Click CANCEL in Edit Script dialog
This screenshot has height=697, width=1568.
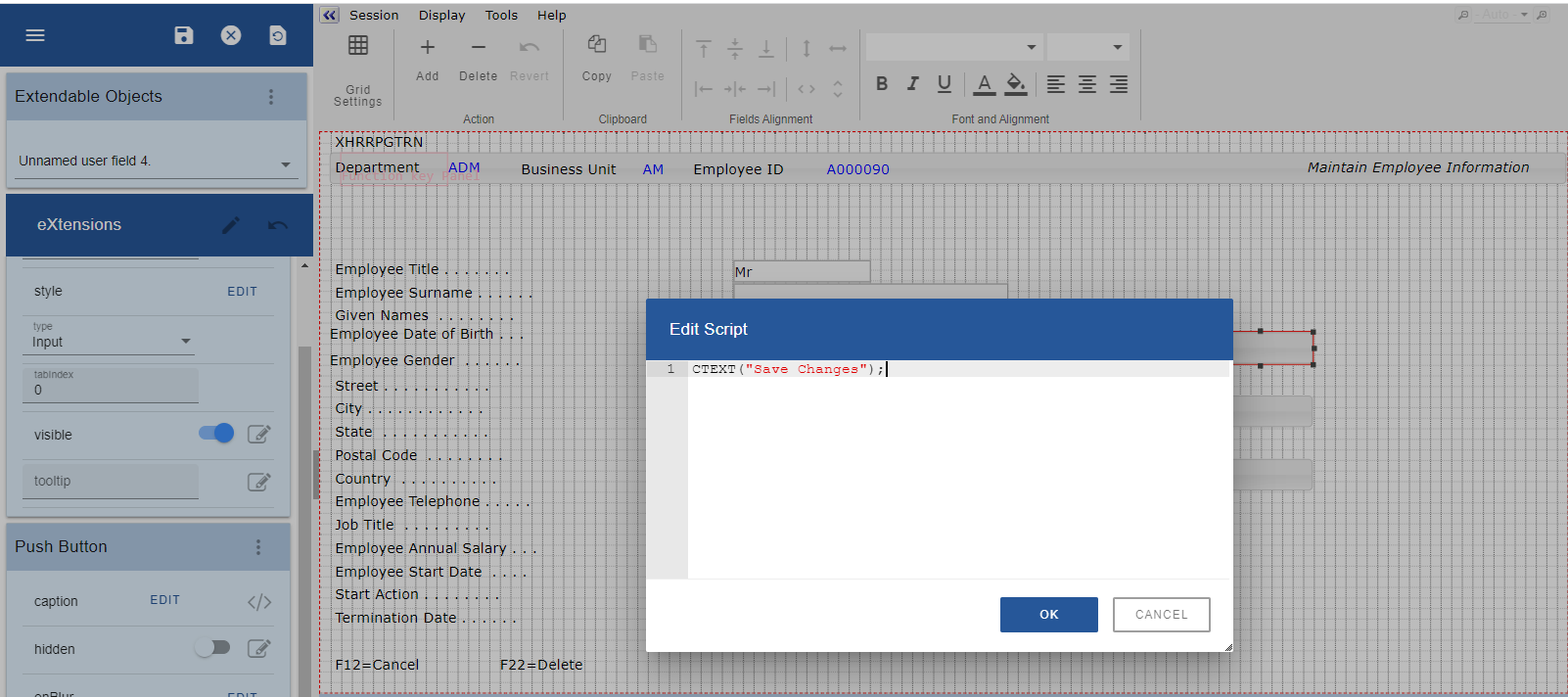pyautogui.click(x=1161, y=615)
